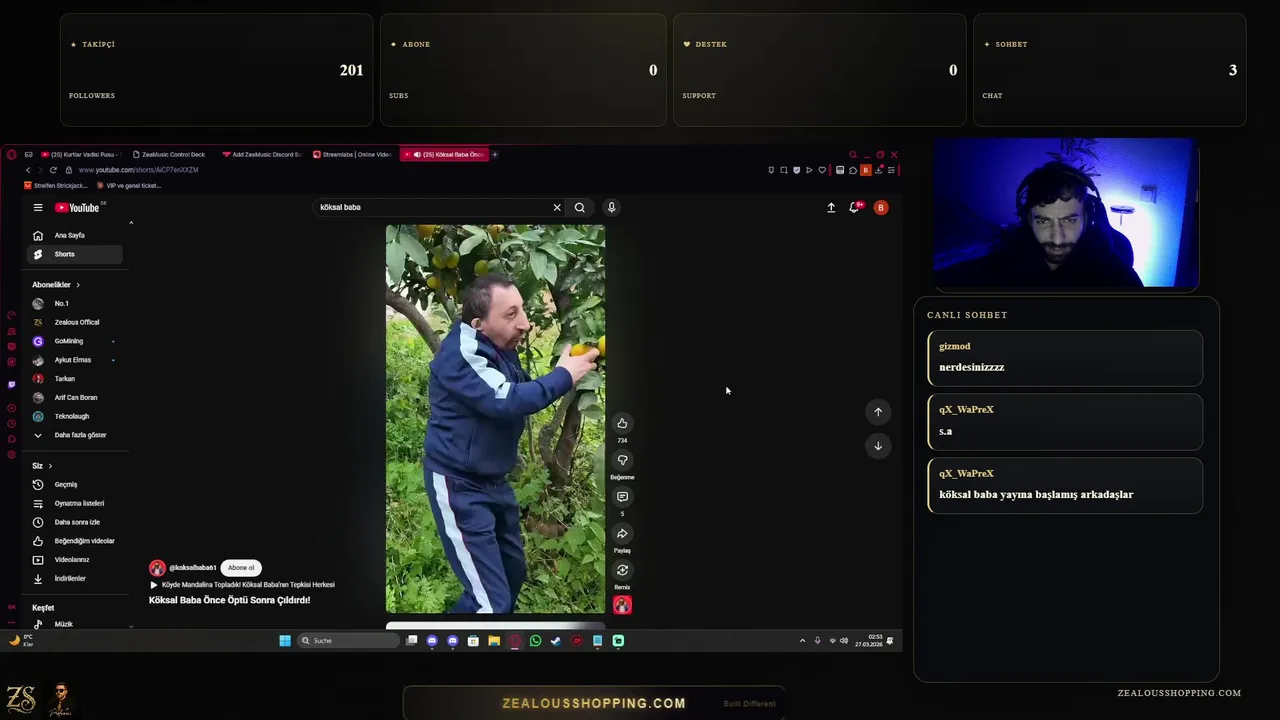
Task: Clear the köksal baba search text
Action: click(x=557, y=207)
